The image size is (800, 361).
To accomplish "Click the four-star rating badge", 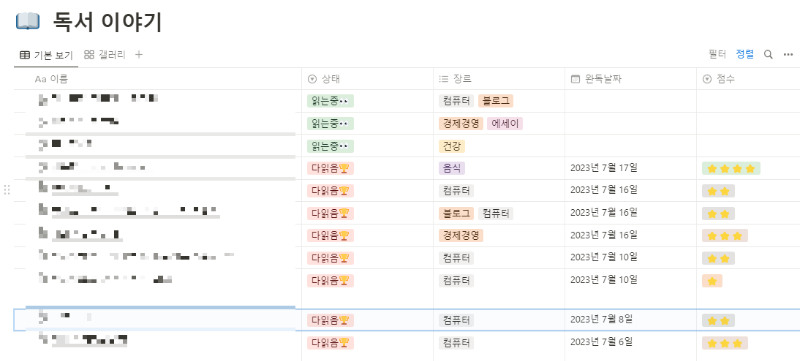I will [731, 169].
